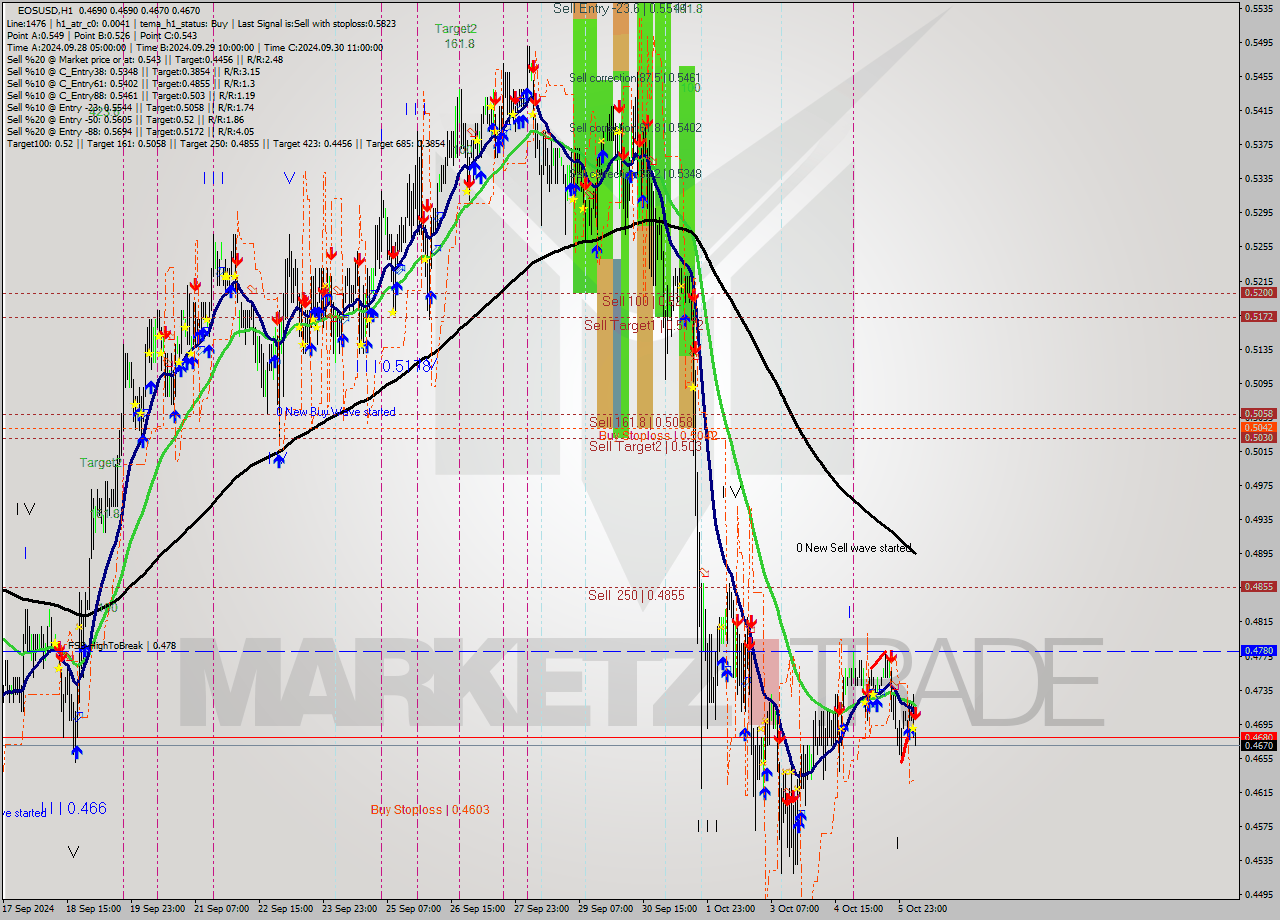Select the '0 New Sell wave started' annotation

coord(854,548)
